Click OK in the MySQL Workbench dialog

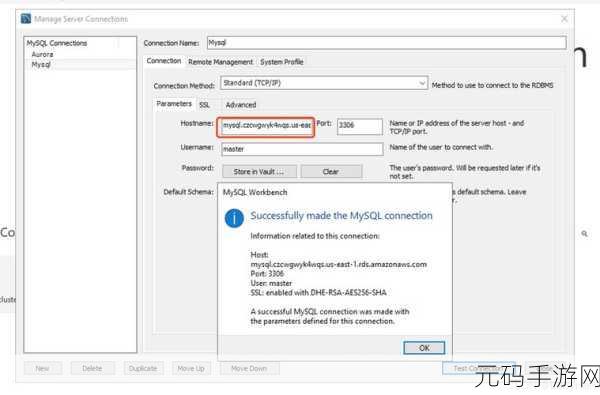coord(424,348)
